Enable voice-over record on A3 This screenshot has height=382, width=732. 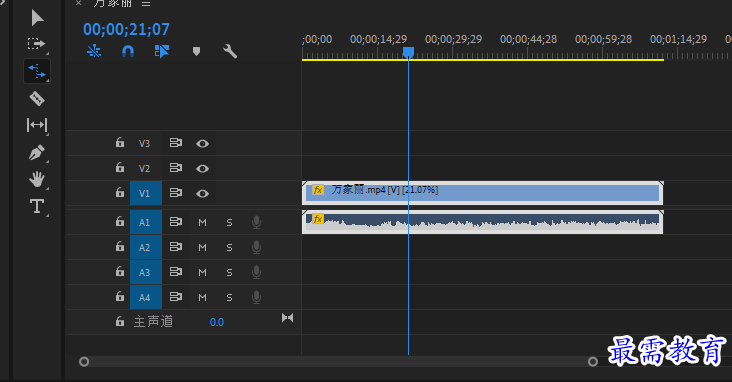[256, 272]
